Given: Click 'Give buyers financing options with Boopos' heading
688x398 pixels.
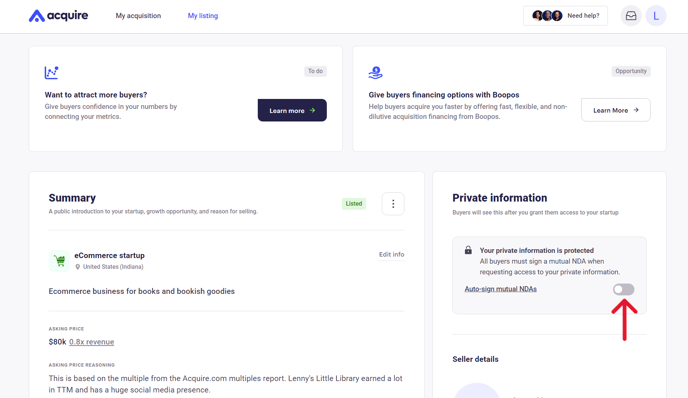Looking at the screenshot, I should pyautogui.click(x=444, y=95).
